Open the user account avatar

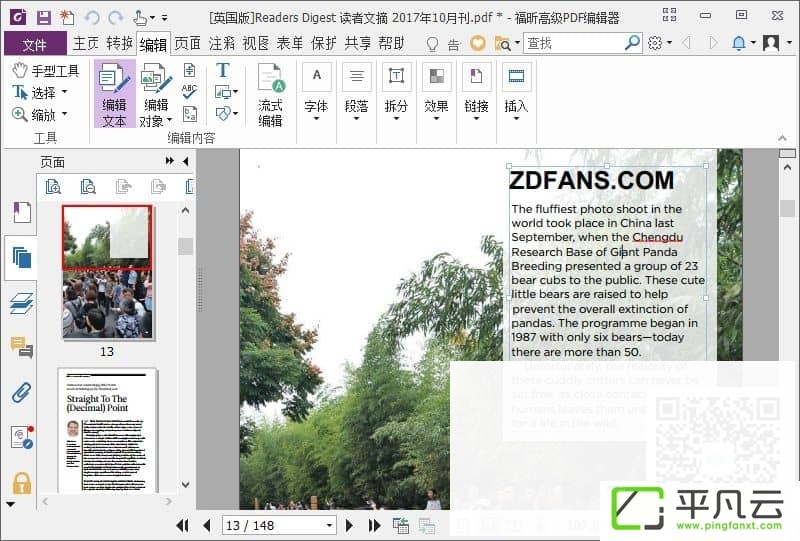(770, 43)
